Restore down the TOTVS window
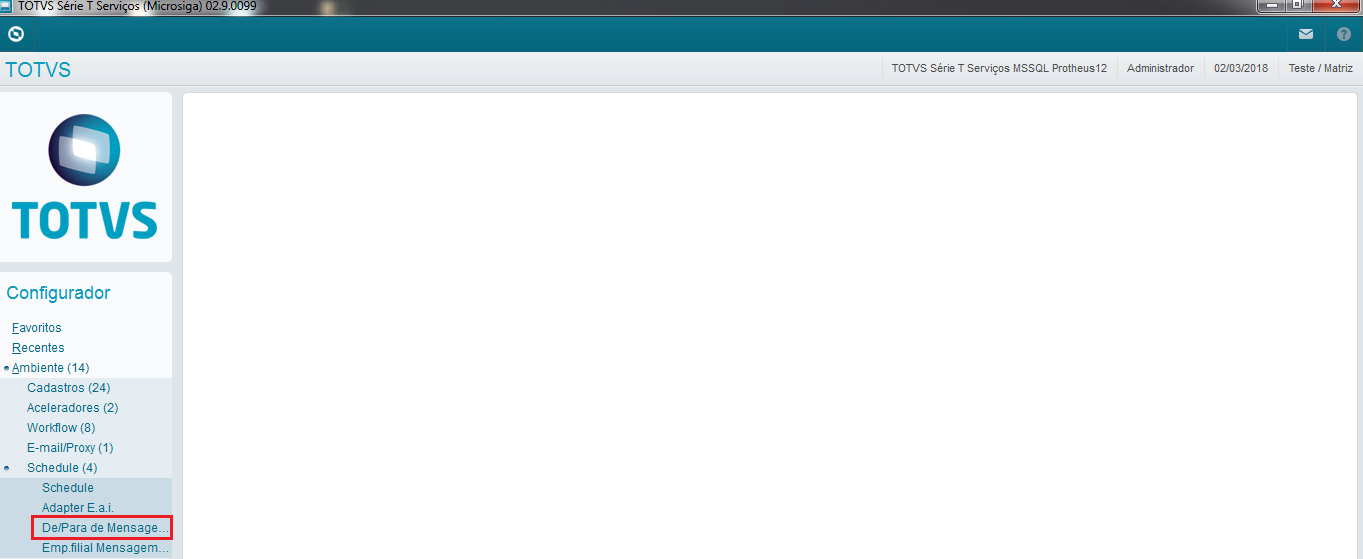Image resolution: width=1363 pixels, height=559 pixels. tap(1297, 5)
